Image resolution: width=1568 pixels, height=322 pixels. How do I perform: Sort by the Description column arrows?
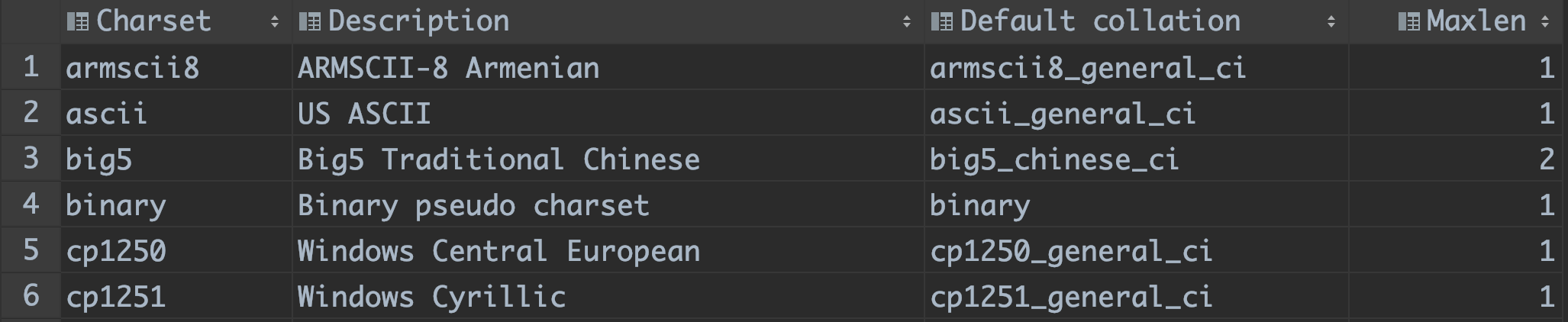point(907,23)
